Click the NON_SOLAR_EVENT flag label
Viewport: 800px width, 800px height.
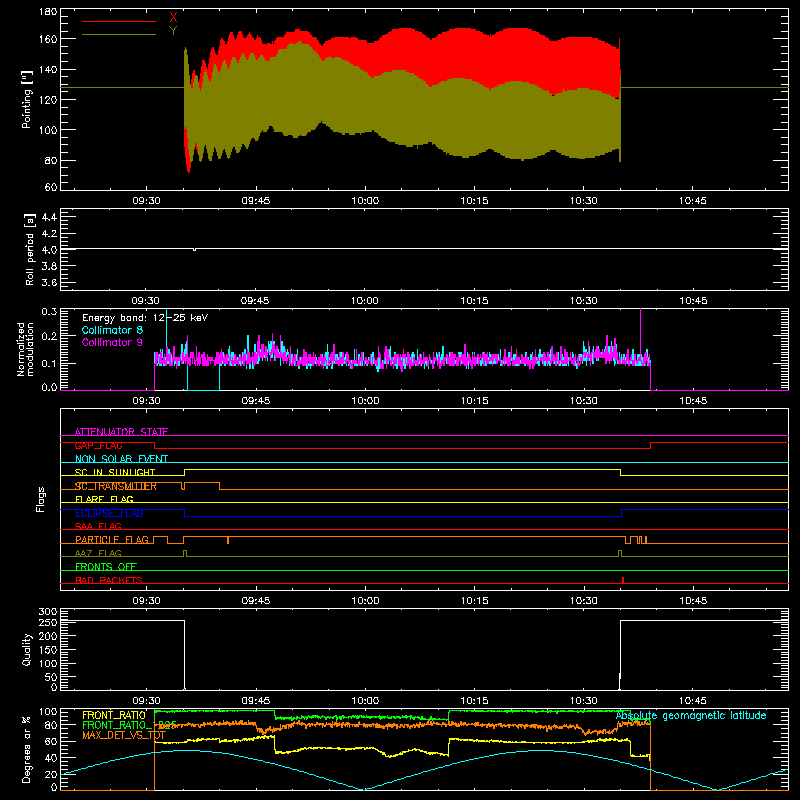(x=121, y=459)
